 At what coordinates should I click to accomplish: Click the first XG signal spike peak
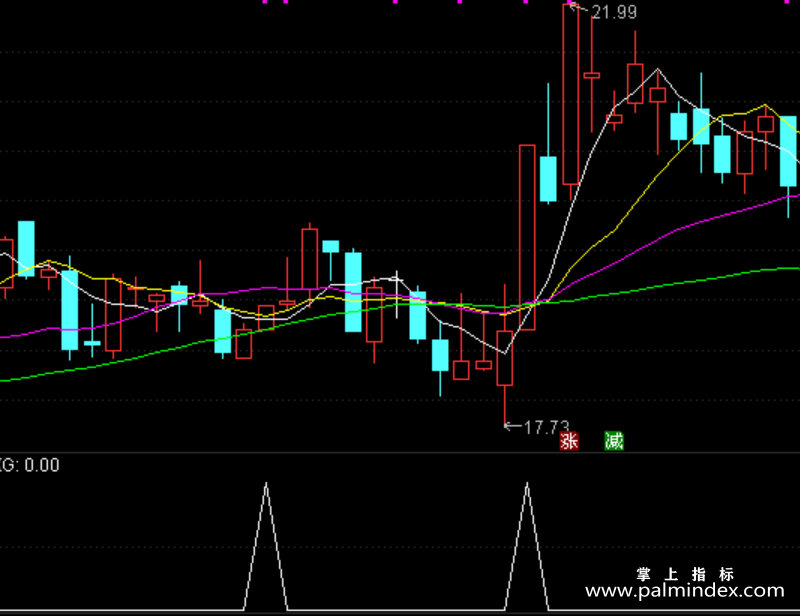(x=266, y=483)
